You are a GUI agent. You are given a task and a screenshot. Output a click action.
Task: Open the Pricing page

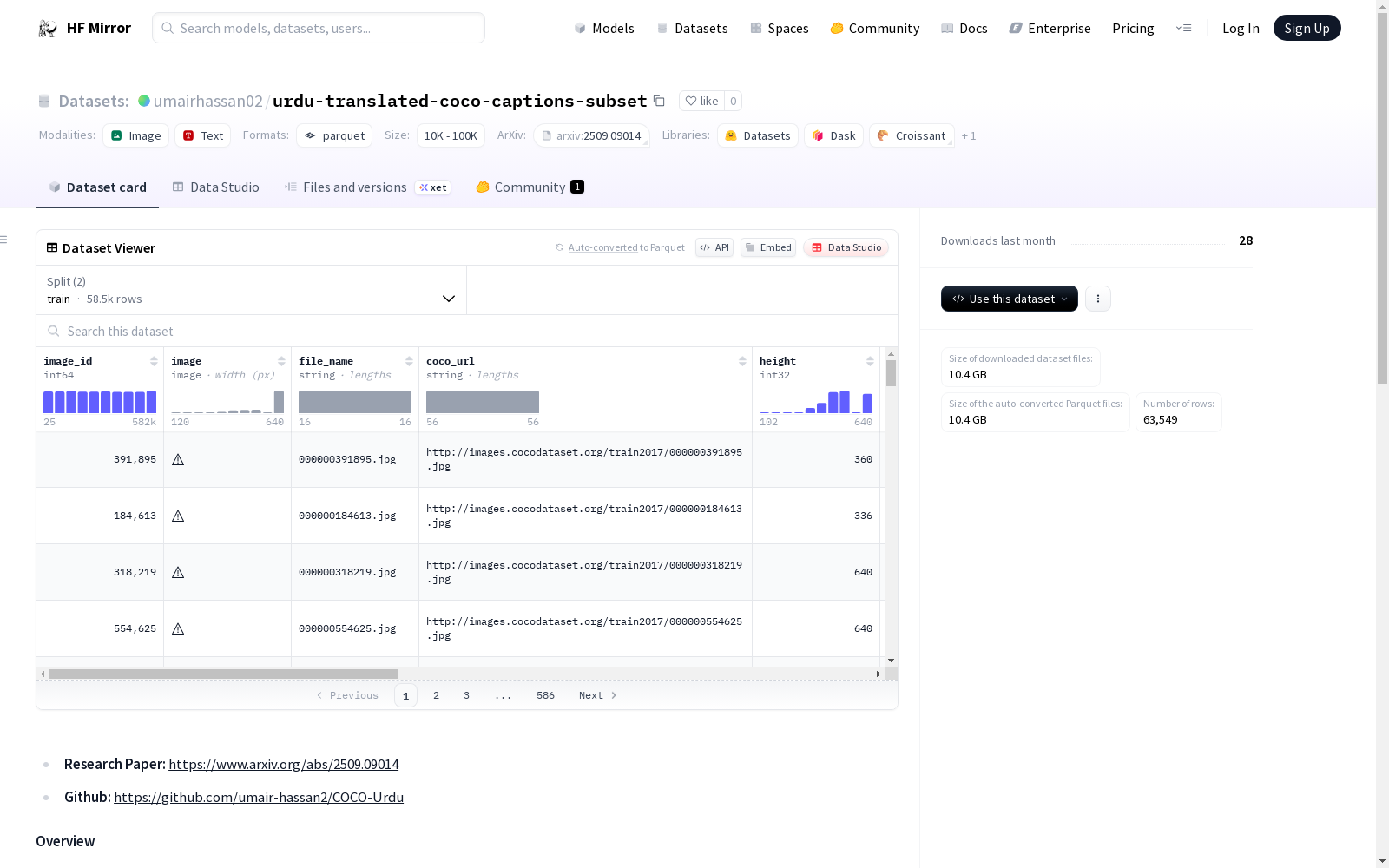(x=1133, y=29)
